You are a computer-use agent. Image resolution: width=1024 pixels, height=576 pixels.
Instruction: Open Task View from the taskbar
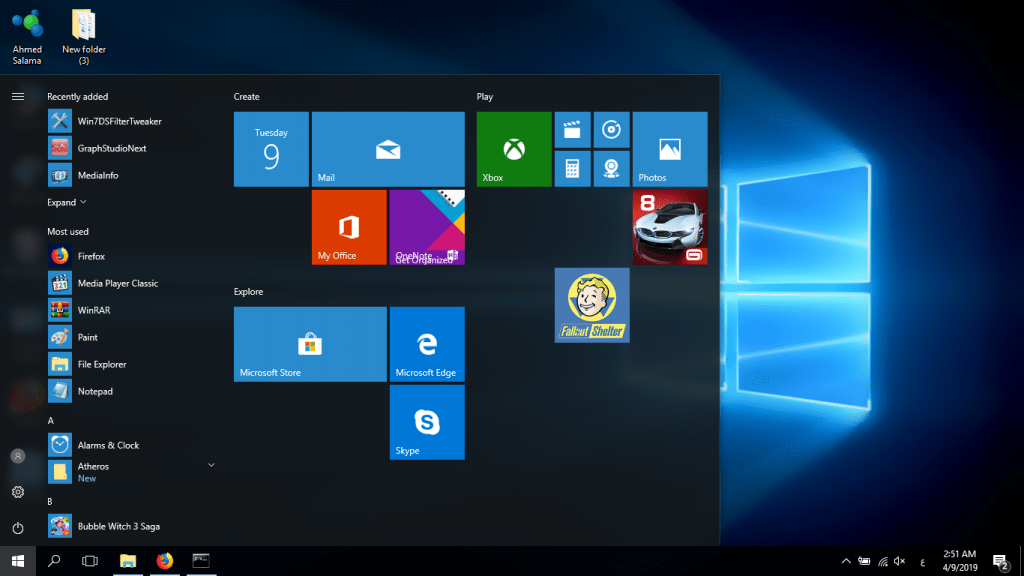(90, 561)
